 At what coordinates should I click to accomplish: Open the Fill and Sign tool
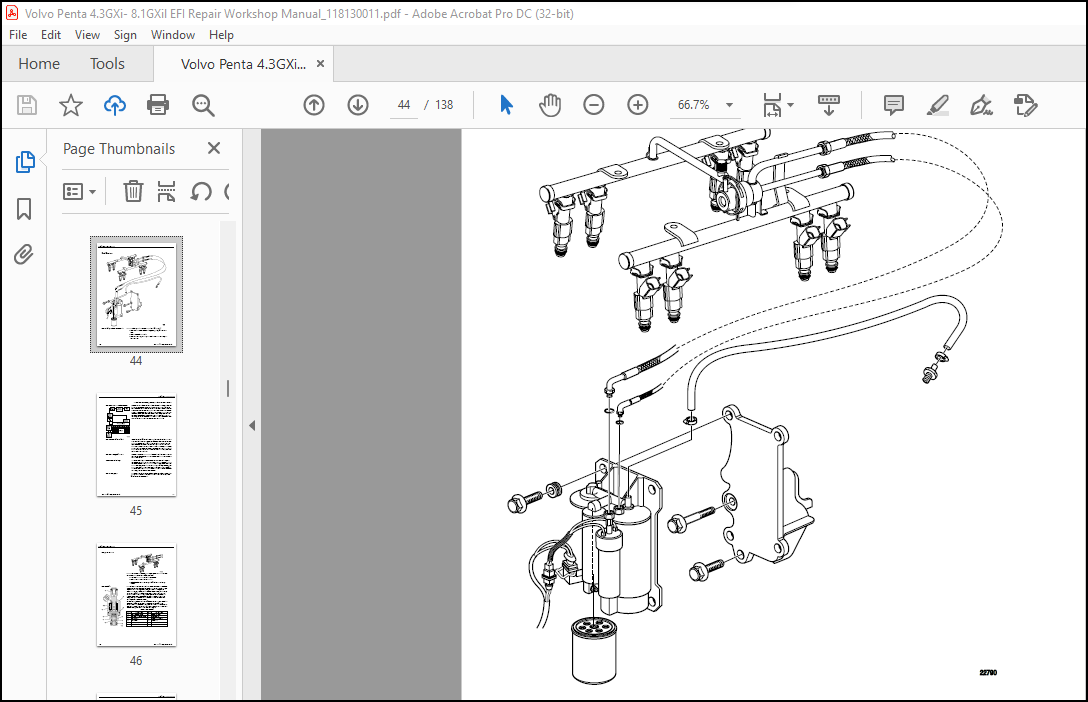[x=981, y=105]
